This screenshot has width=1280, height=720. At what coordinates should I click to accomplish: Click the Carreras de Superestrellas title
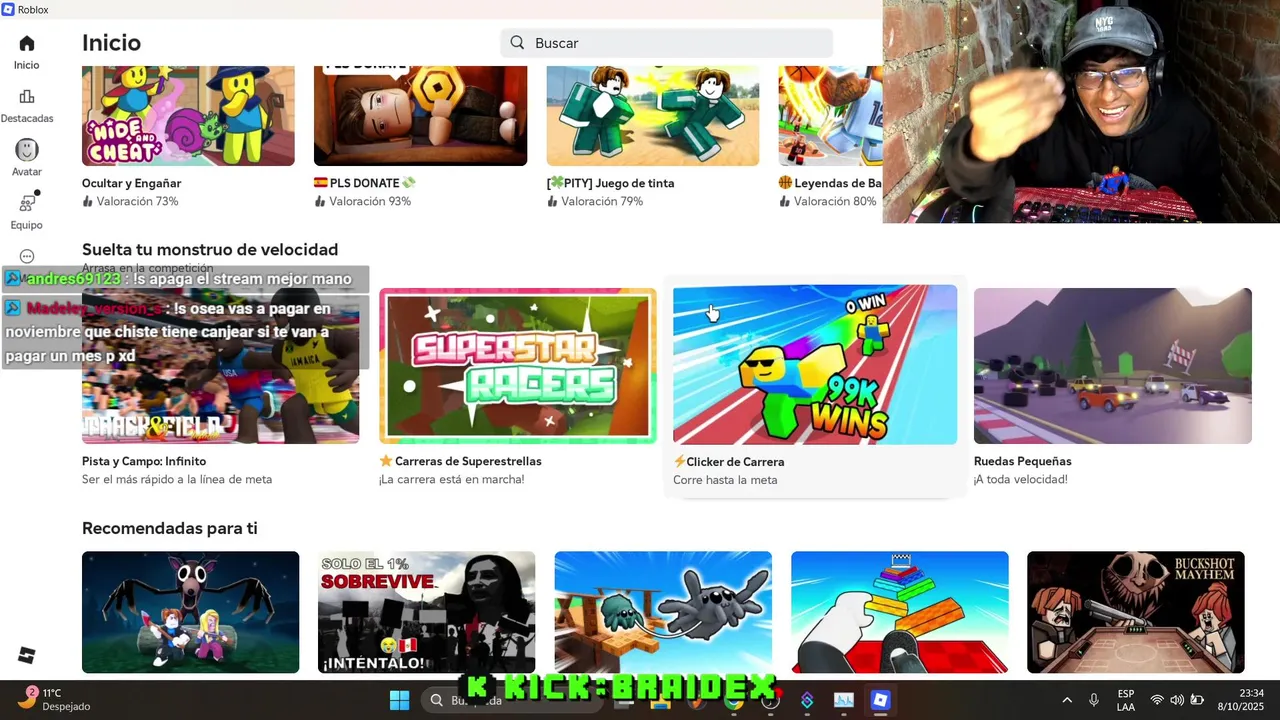coord(460,461)
